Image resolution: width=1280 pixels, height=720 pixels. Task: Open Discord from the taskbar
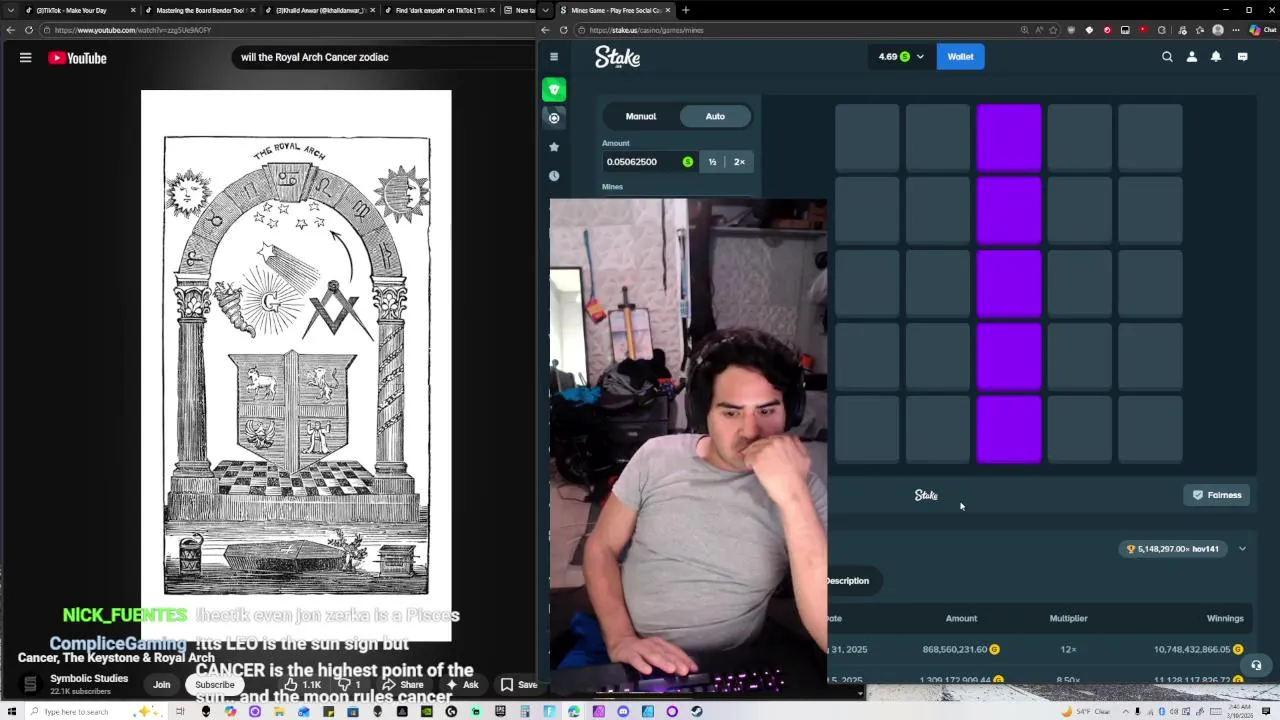(x=623, y=711)
